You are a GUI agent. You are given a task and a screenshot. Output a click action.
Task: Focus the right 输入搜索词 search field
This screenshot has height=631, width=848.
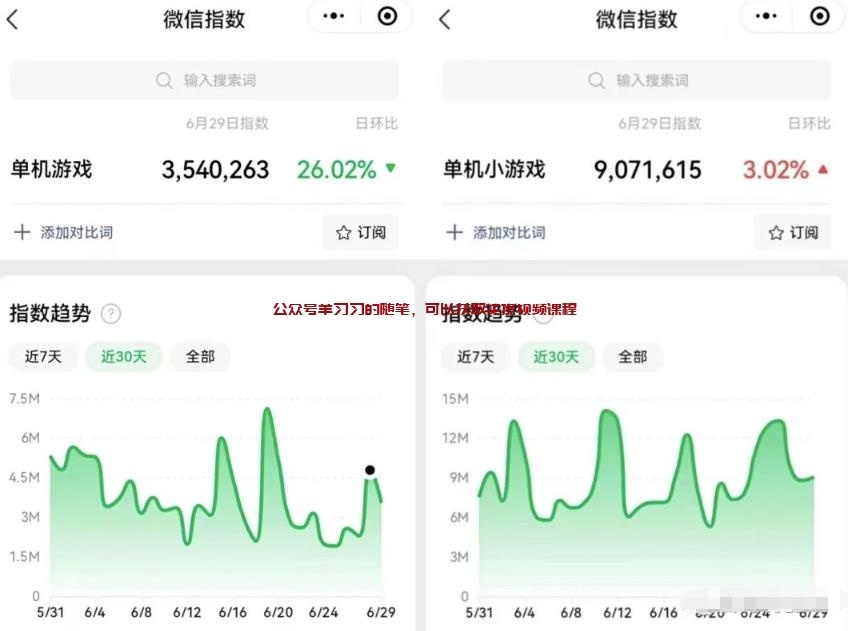[x=637, y=80]
